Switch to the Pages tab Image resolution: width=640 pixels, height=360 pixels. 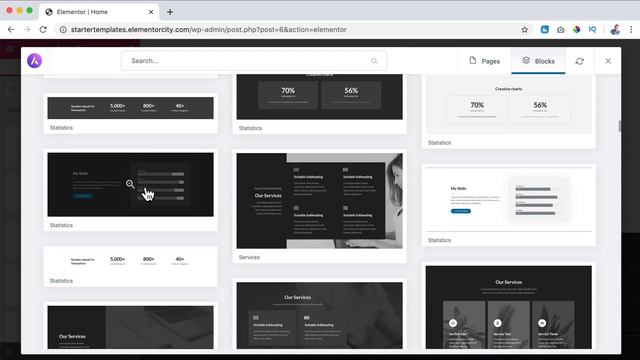pos(484,61)
